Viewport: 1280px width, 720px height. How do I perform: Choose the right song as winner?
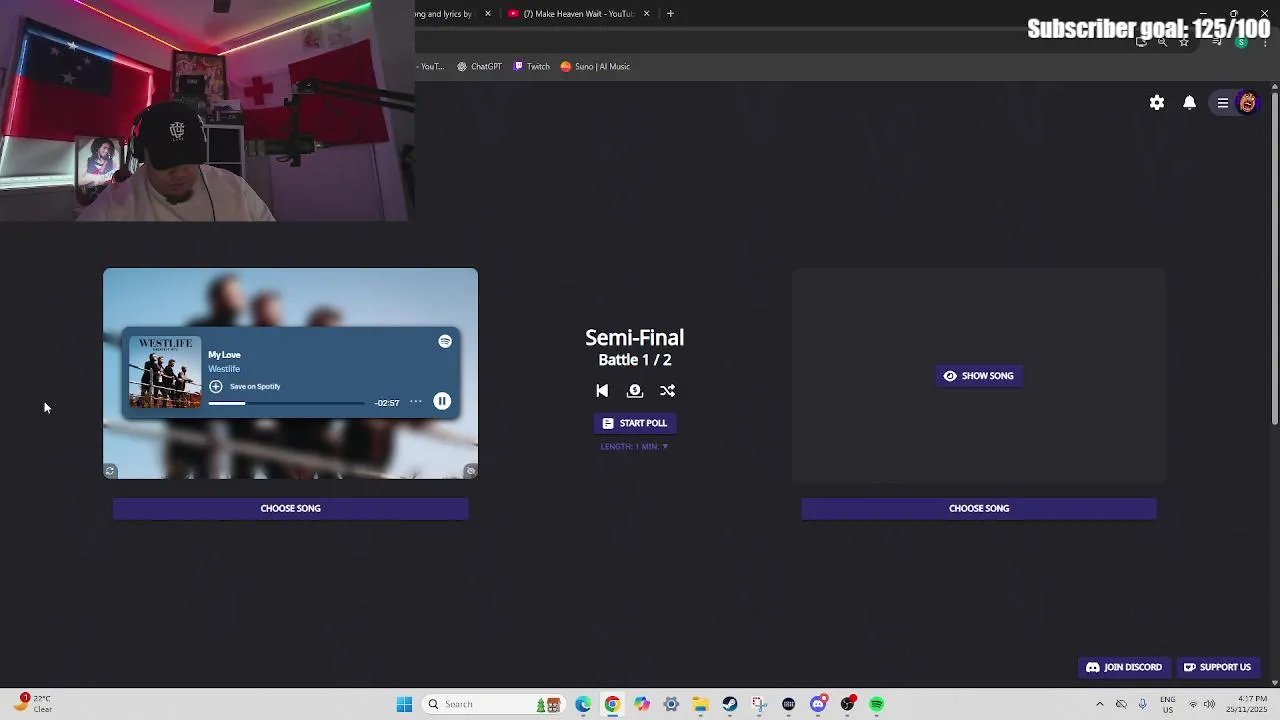point(979,508)
